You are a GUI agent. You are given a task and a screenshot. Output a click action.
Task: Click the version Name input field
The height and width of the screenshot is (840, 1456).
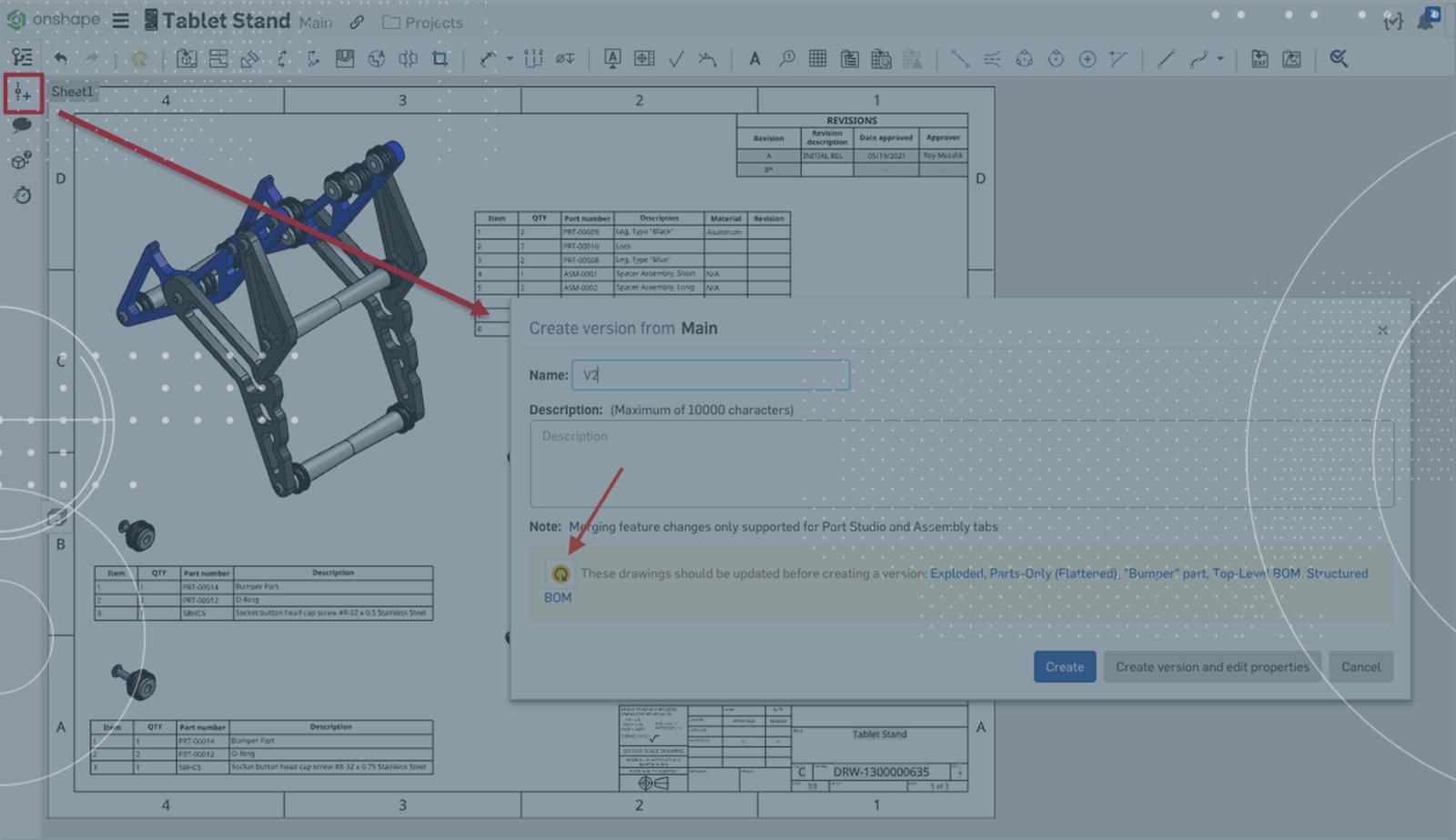710,375
